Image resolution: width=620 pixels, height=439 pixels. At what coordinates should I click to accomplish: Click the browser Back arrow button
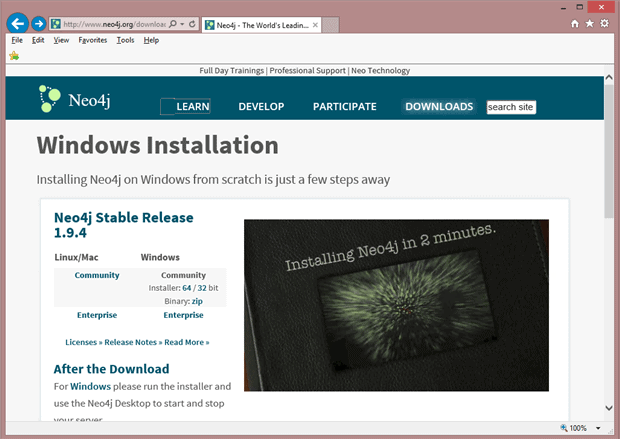tap(17, 24)
